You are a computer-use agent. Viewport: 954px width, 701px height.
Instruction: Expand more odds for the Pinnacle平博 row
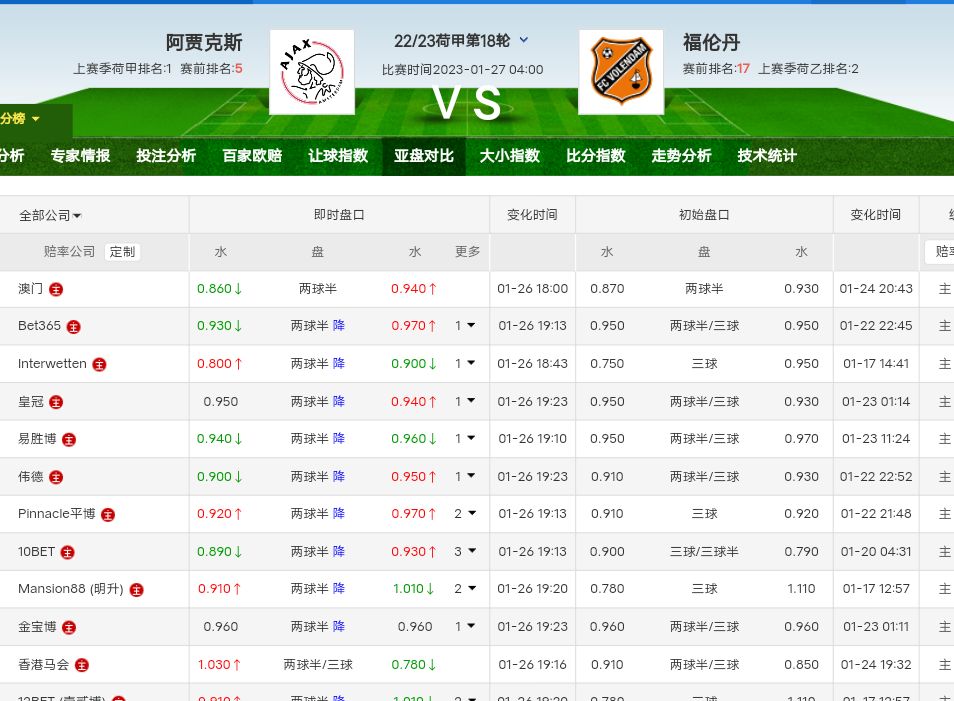[465, 514]
